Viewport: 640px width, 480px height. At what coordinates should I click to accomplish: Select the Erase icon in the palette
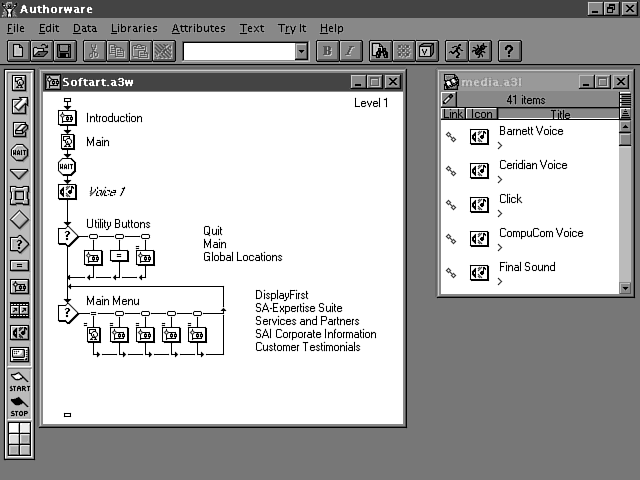click(x=19, y=129)
